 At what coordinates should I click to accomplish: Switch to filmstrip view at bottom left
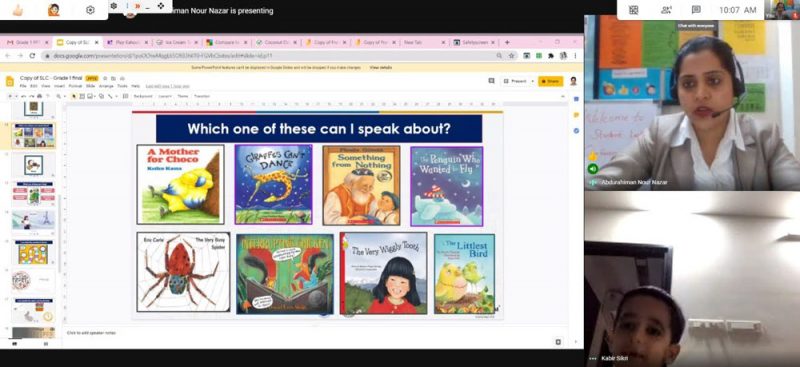pyautogui.click(x=14, y=344)
